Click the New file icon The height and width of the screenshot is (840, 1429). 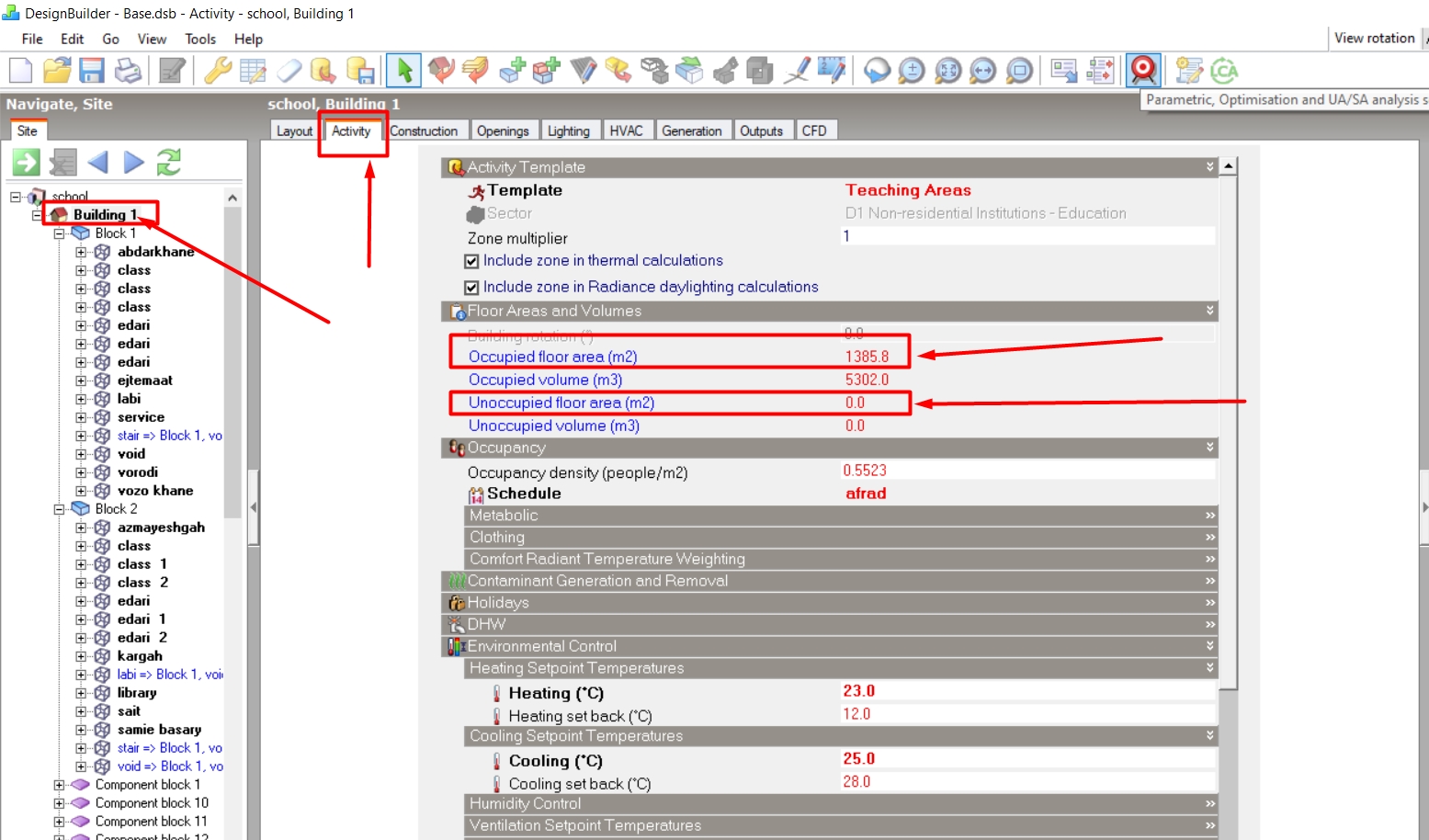pos(20,70)
